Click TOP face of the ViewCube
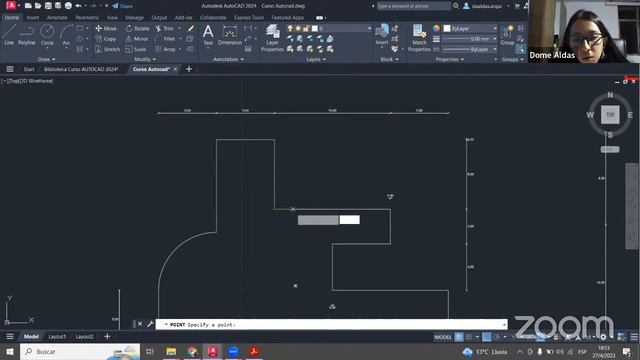Image resolution: width=640 pixels, height=360 pixels. [x=610, y=115]
